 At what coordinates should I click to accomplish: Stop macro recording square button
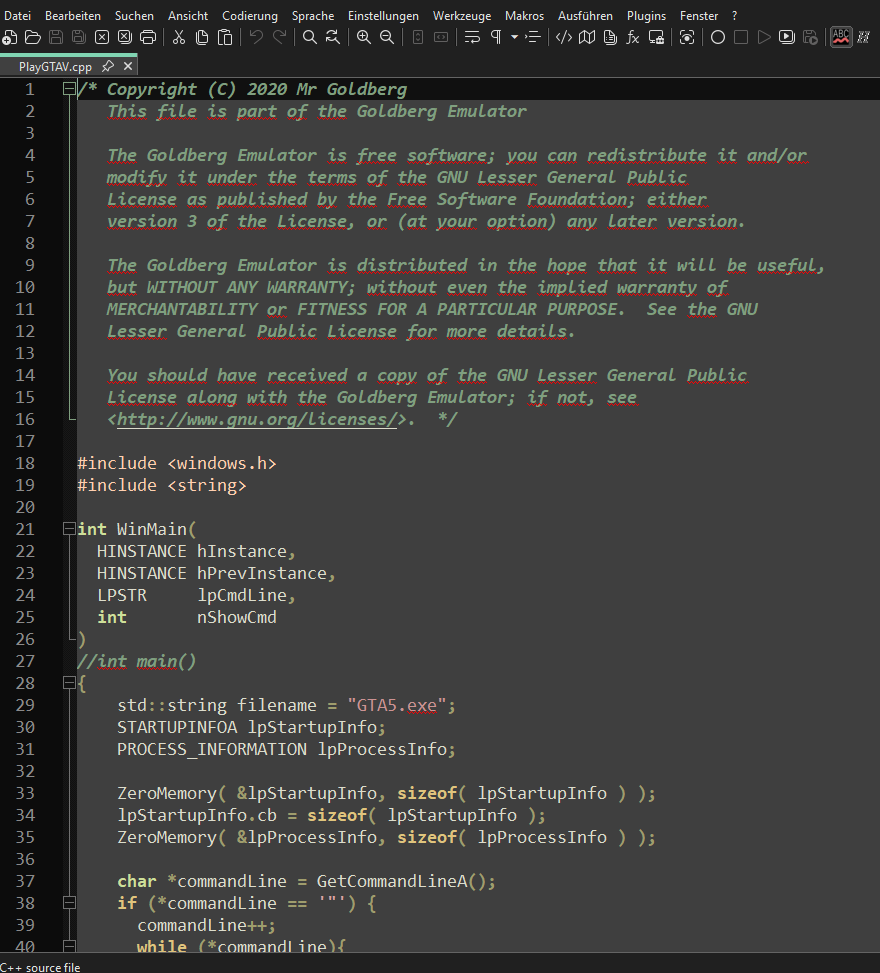[x=740, y=38]
